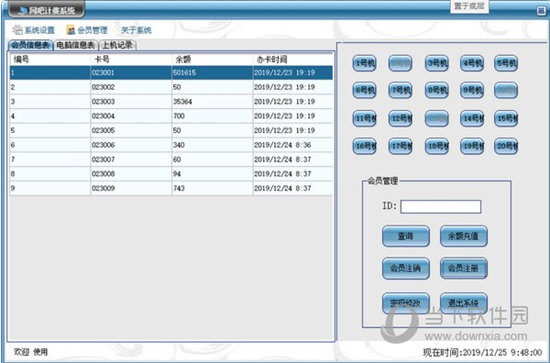Select the 20号机 machine button
The width and height of the screenshot is (550, 363).
[x=506, y=146]
